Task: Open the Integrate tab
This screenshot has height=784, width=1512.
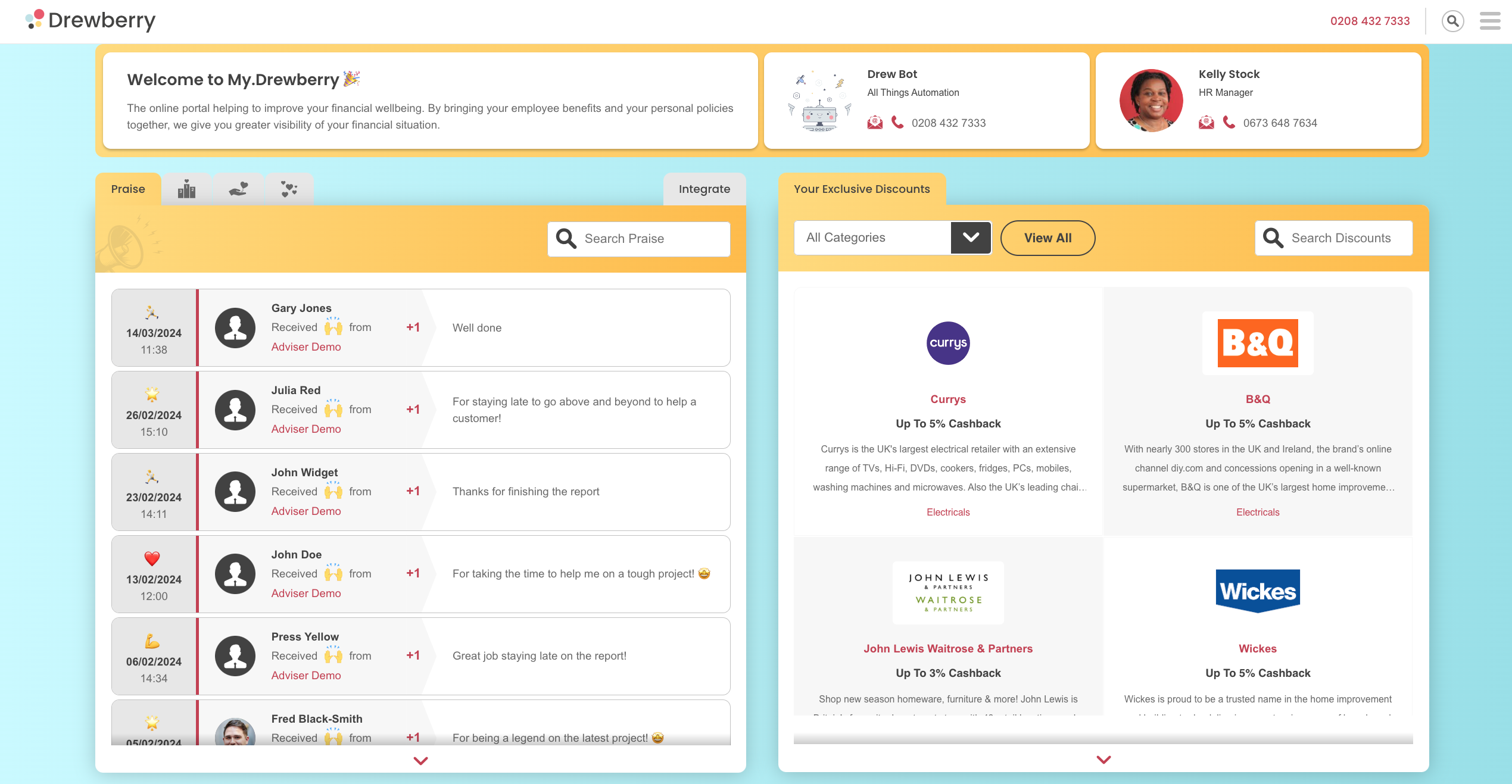Action: coord(704,189)
